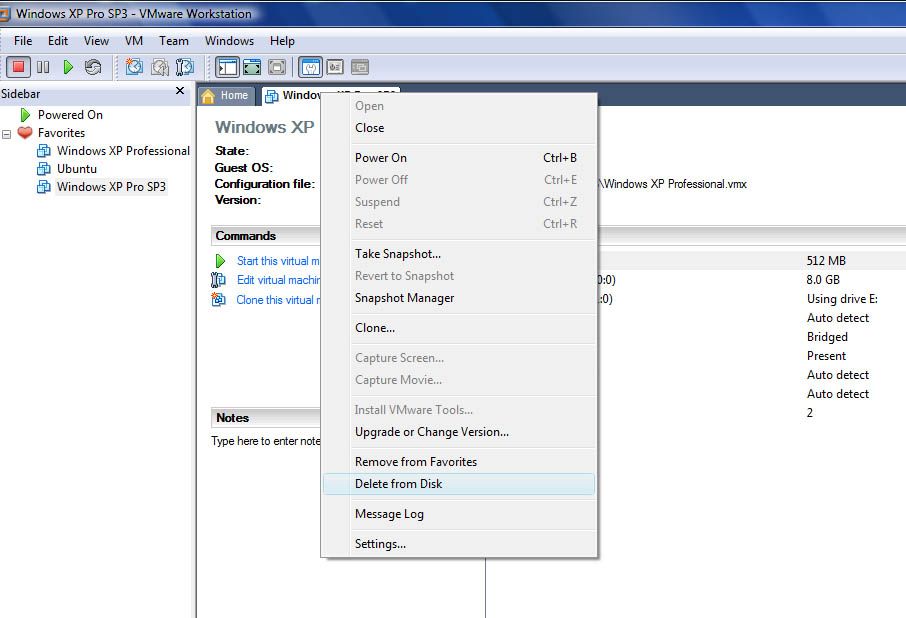Click the Notes text entry area
Screen dimensions: 906x618
tap(266, 441)
